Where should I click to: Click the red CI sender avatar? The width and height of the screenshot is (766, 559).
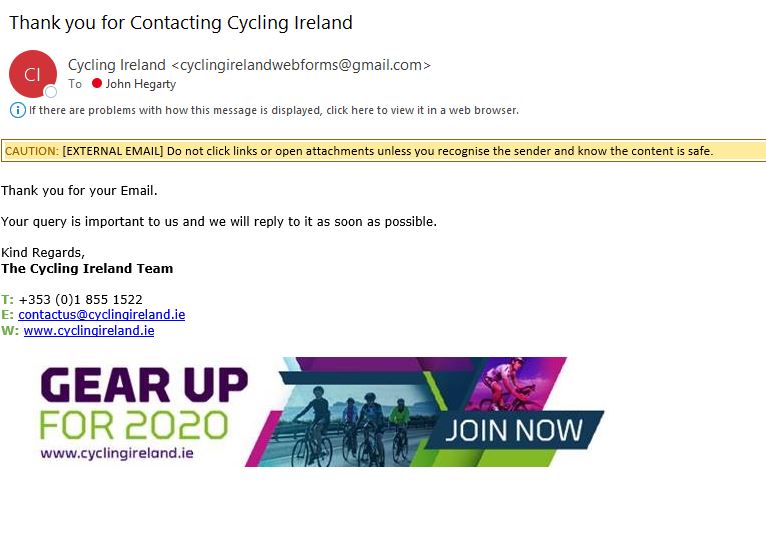coord(31,73)
